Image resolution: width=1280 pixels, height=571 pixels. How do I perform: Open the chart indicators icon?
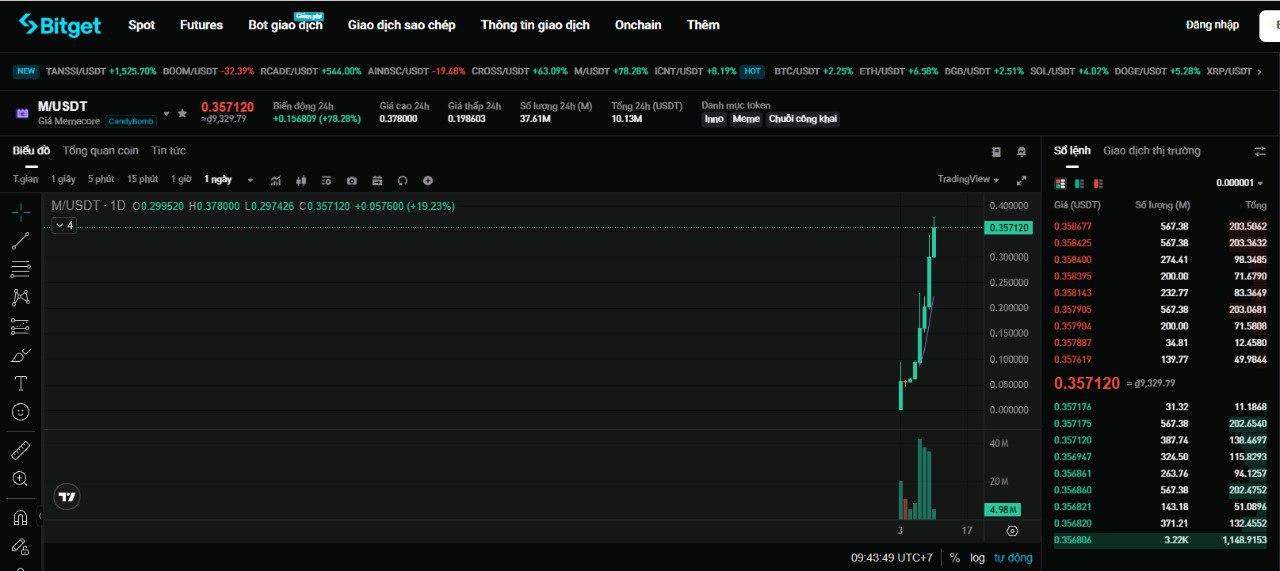(x=276, y=180)
